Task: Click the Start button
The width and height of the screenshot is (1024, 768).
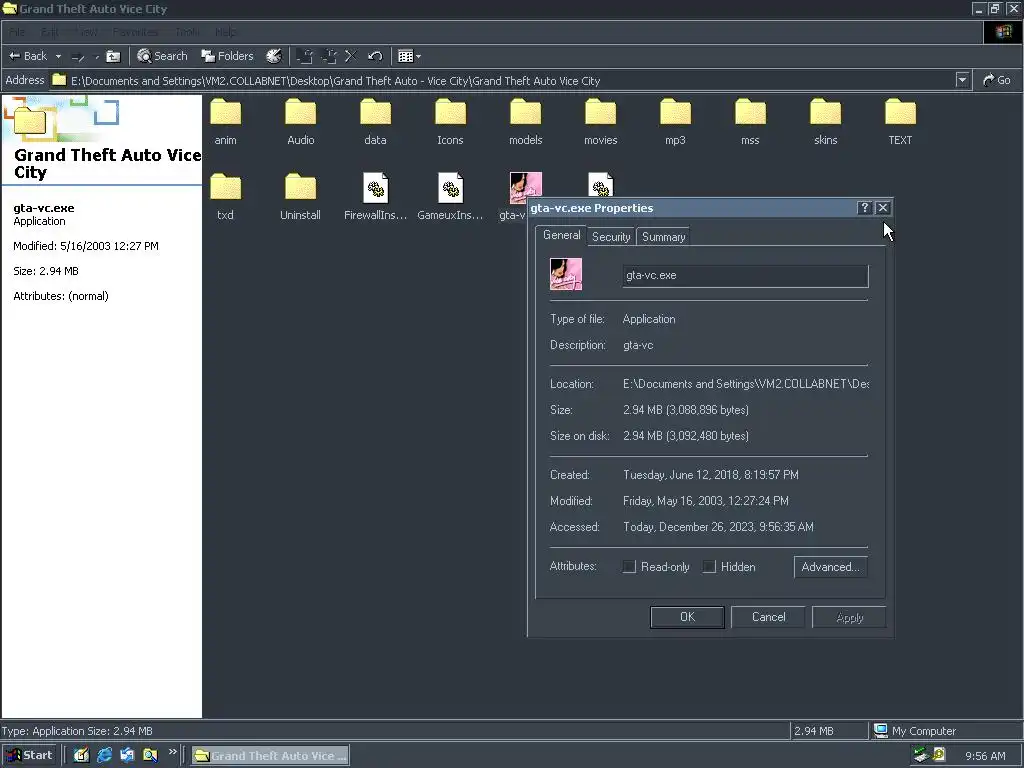Action: click(x=30, y=756)
